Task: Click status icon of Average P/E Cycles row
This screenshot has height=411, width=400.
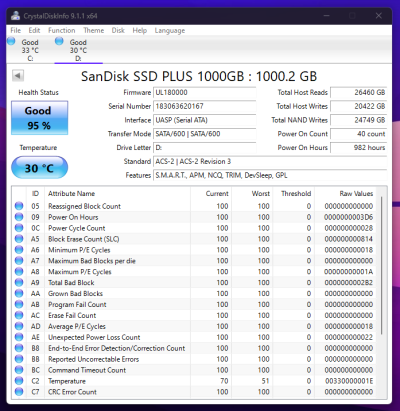Action: pyautogui.click(x=19, y=326)
